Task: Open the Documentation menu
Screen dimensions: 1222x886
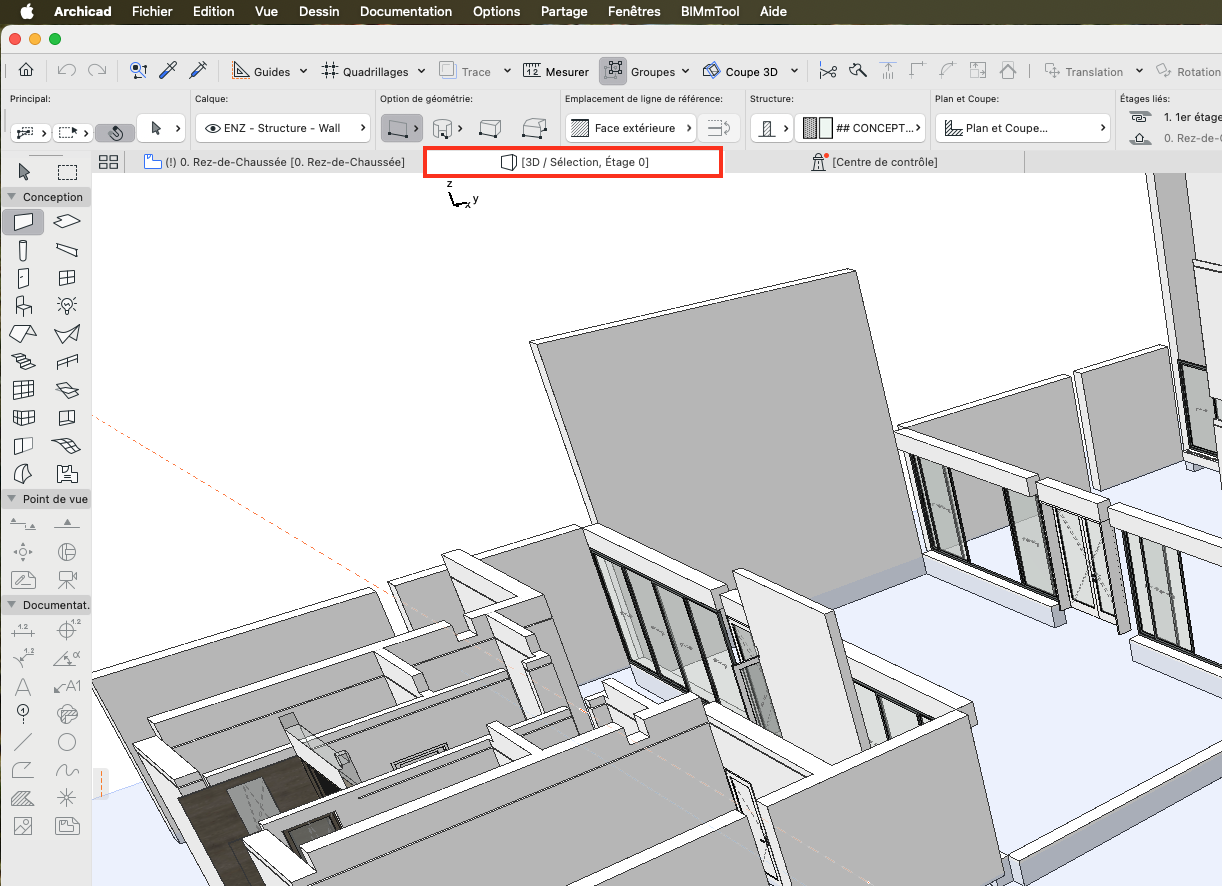Action: (x=405, y=12)
